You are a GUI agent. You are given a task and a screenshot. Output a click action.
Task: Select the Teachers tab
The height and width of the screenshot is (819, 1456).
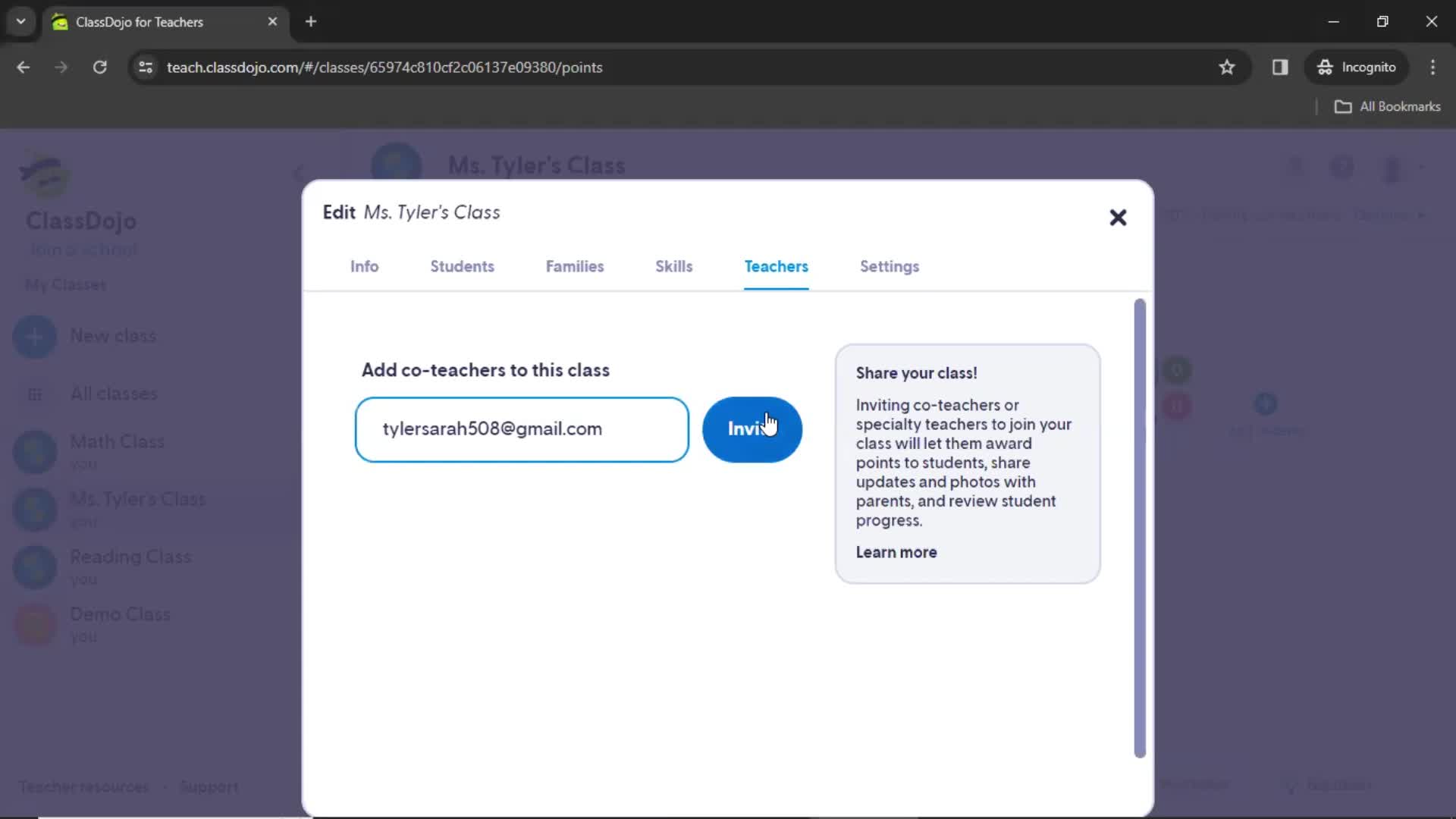point(776,266)
